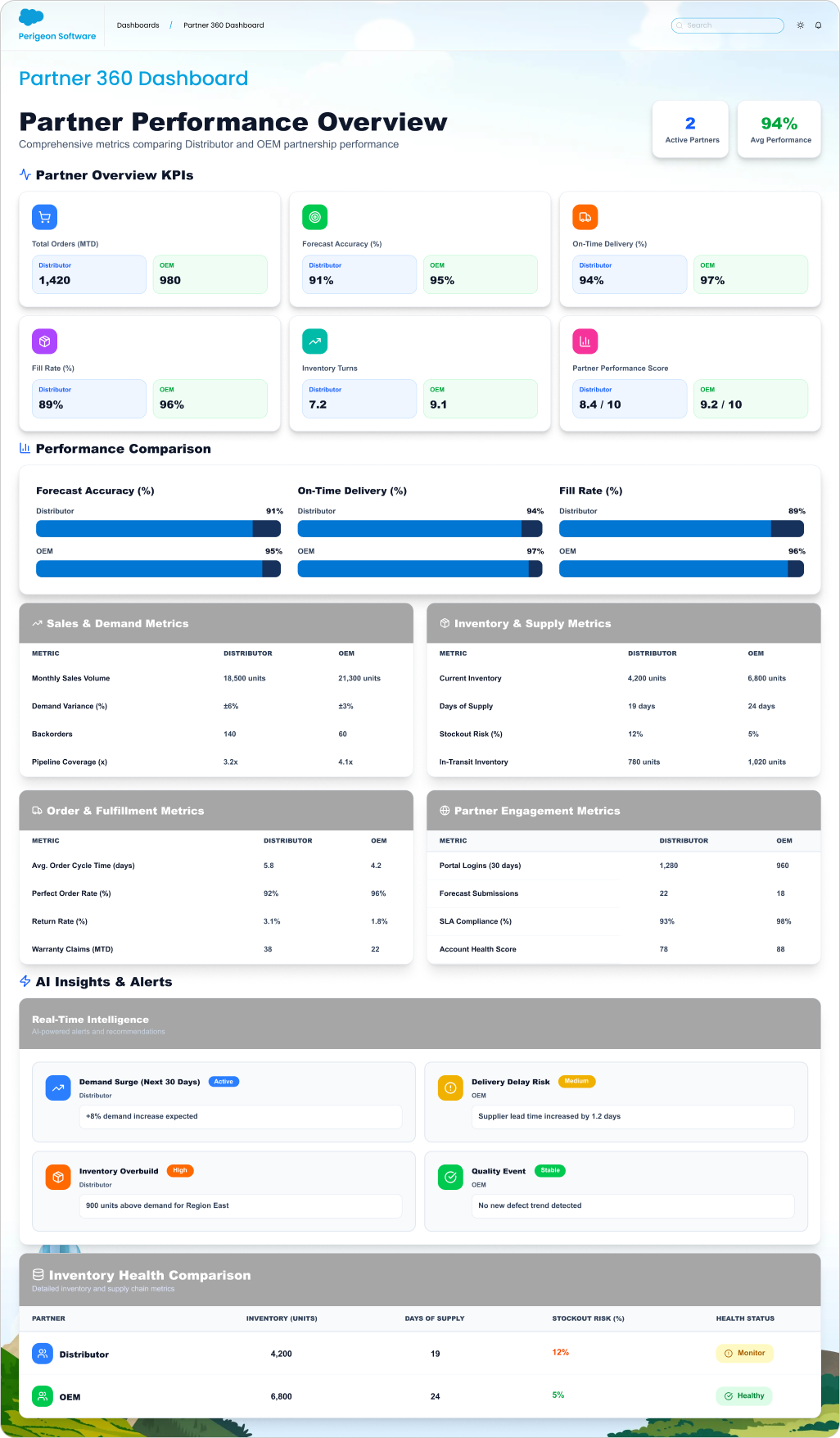Click the OEM Fill Rate progress bar
840x1438 pixels.
point(681,569)
